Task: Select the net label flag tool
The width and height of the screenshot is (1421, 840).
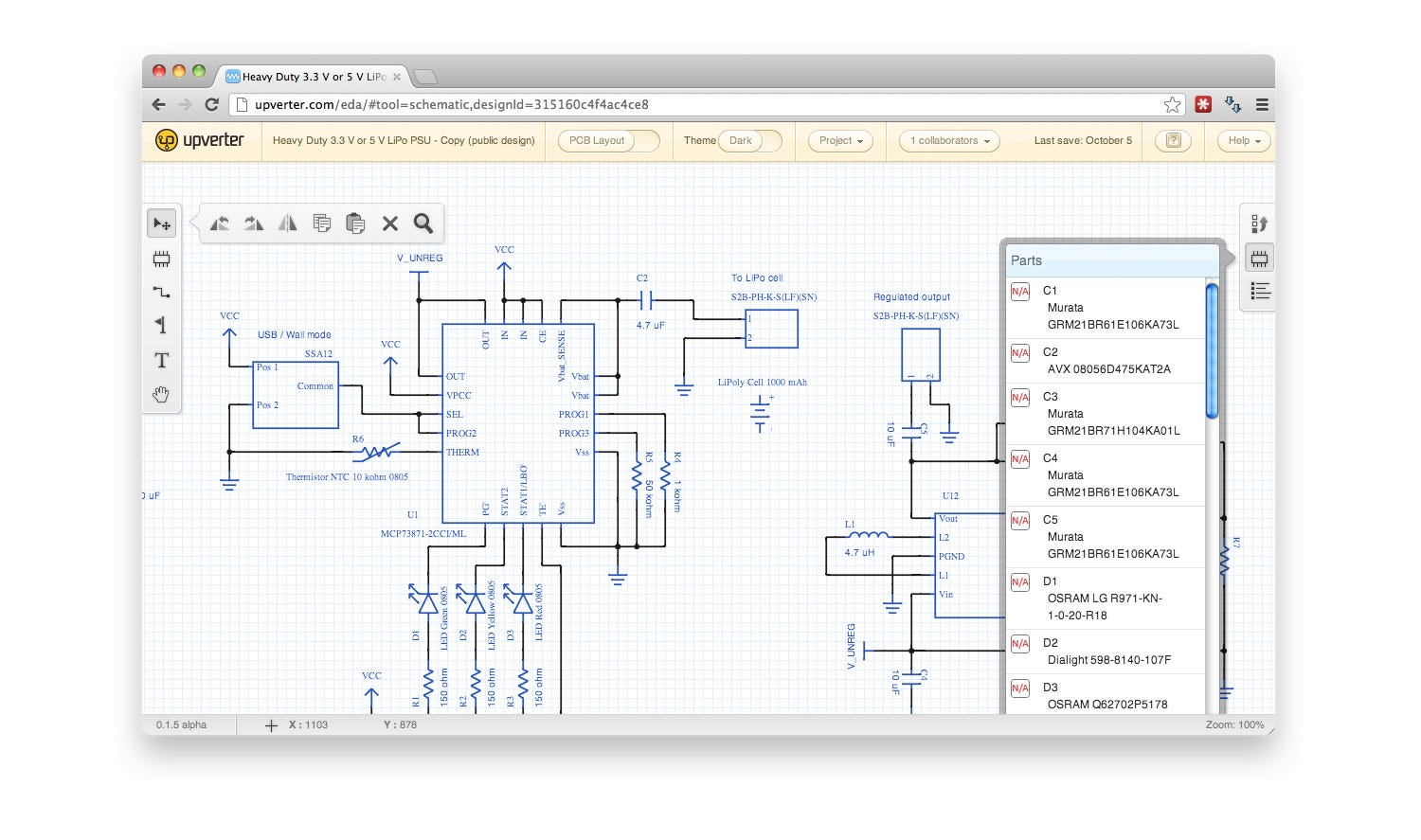Action: [x=161, y=325]
